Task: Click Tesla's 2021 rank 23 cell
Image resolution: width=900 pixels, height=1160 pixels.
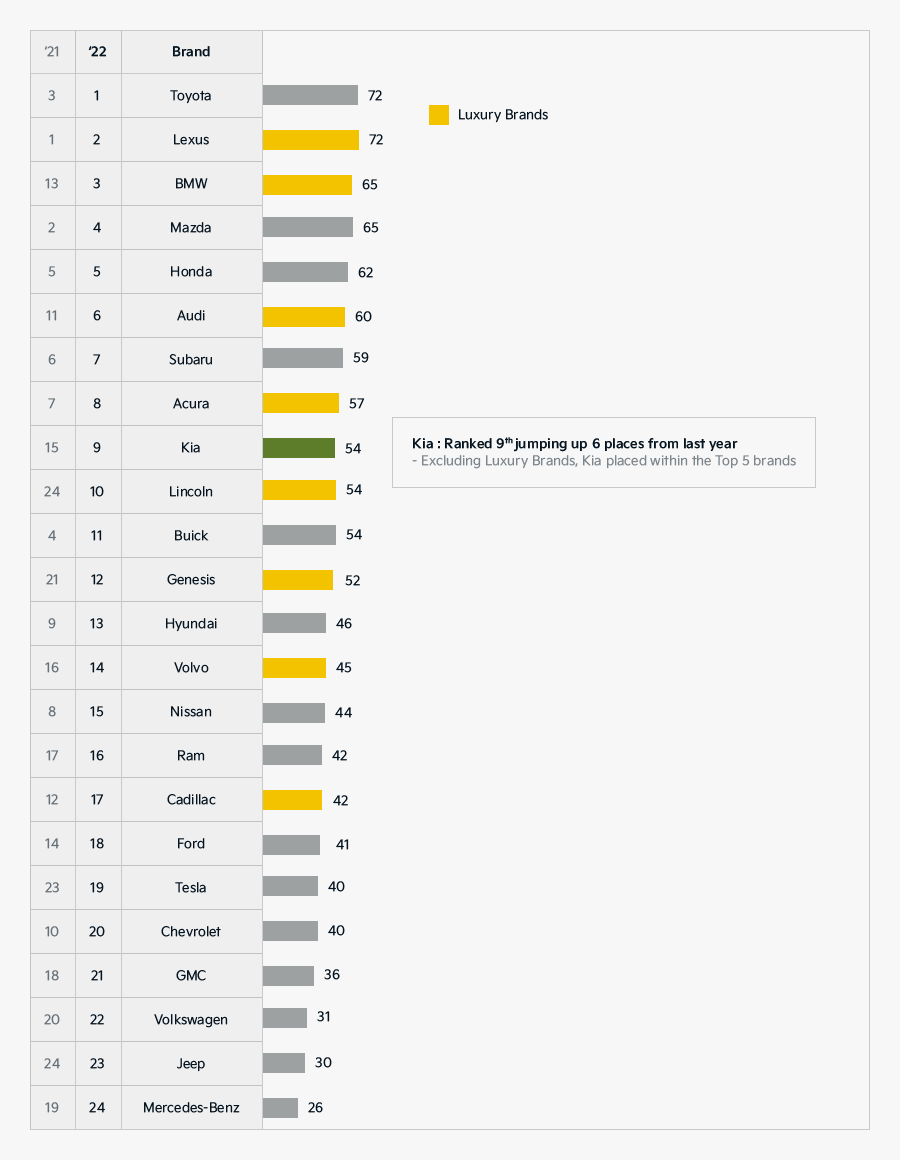Action: pos(52,888)
